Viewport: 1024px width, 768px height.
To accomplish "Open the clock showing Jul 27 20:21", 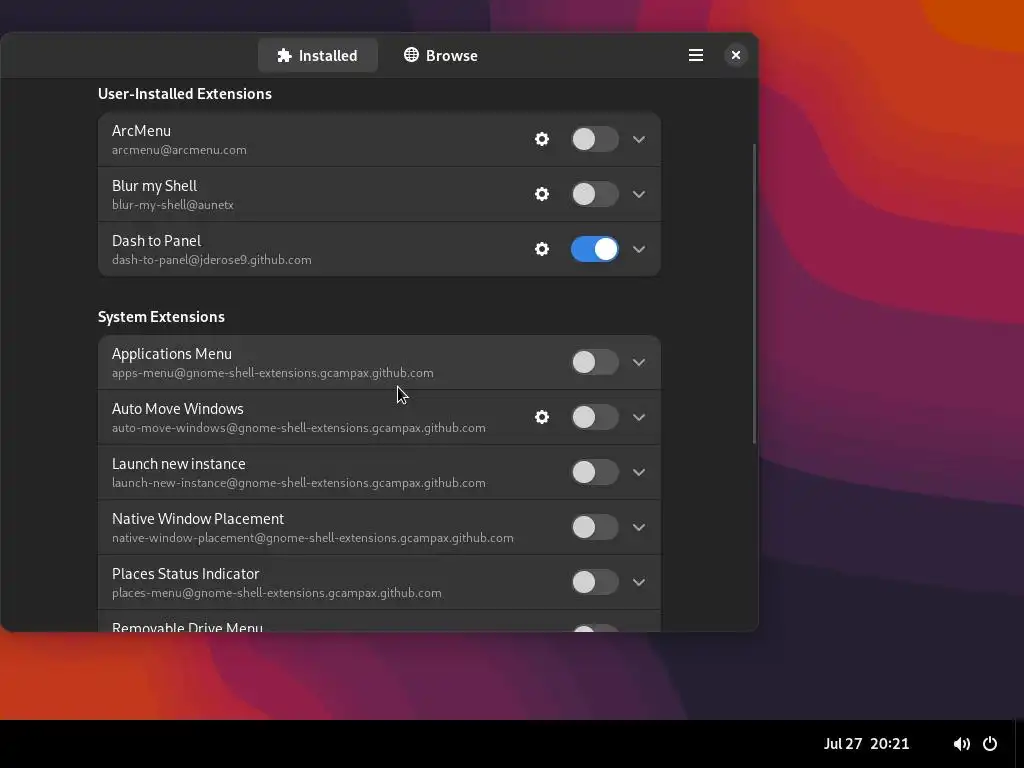I will click(866, 744).
